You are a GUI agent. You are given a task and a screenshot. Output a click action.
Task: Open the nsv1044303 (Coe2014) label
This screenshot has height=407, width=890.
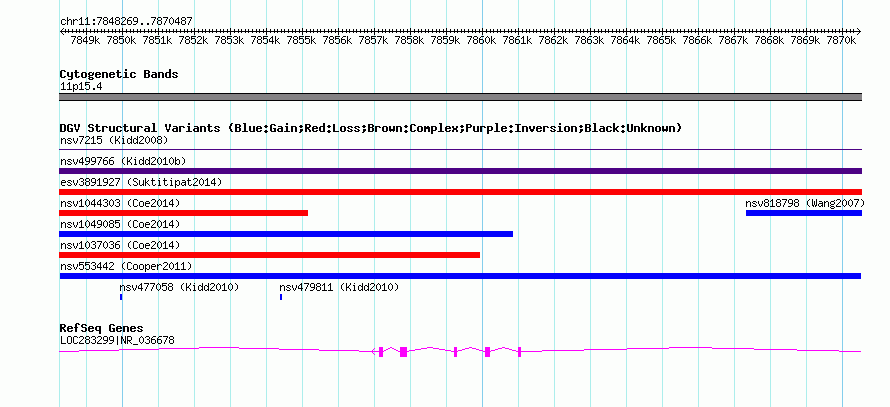119,203
